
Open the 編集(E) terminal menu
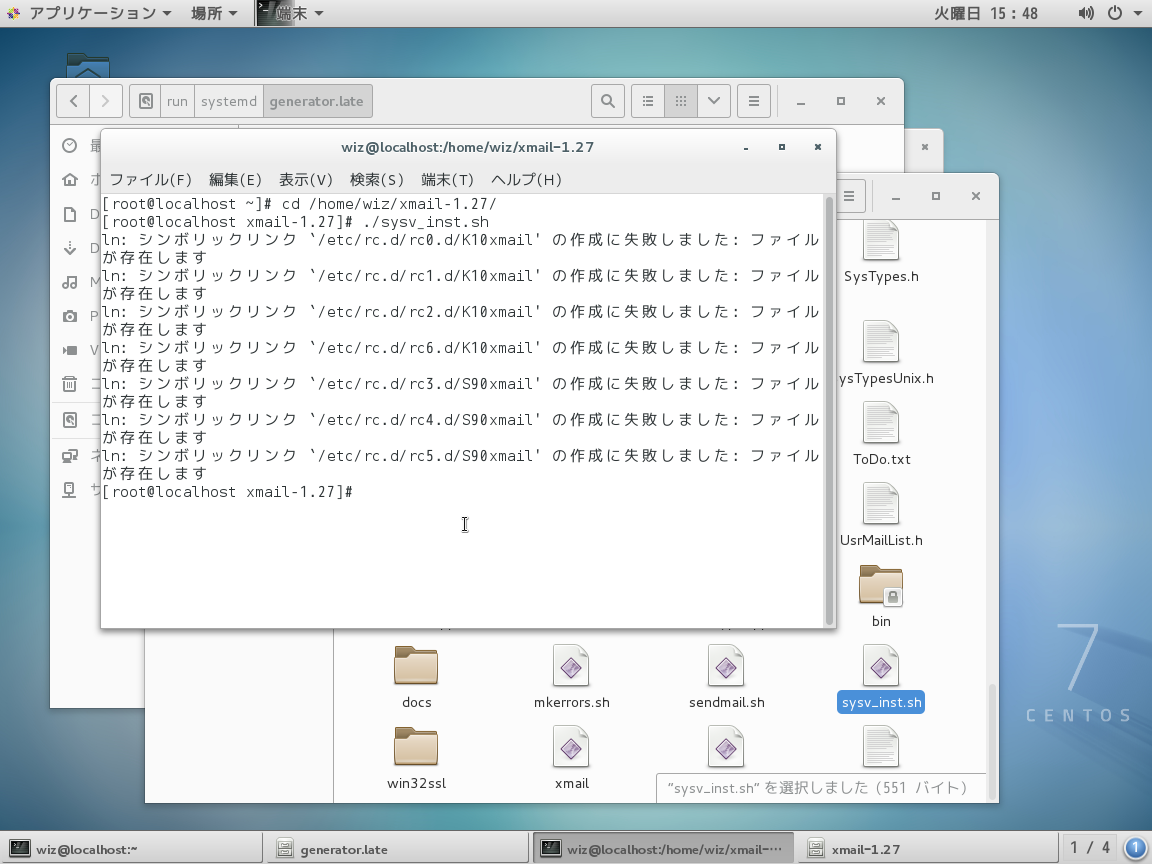pyautogui.click(x=235, y=179)
